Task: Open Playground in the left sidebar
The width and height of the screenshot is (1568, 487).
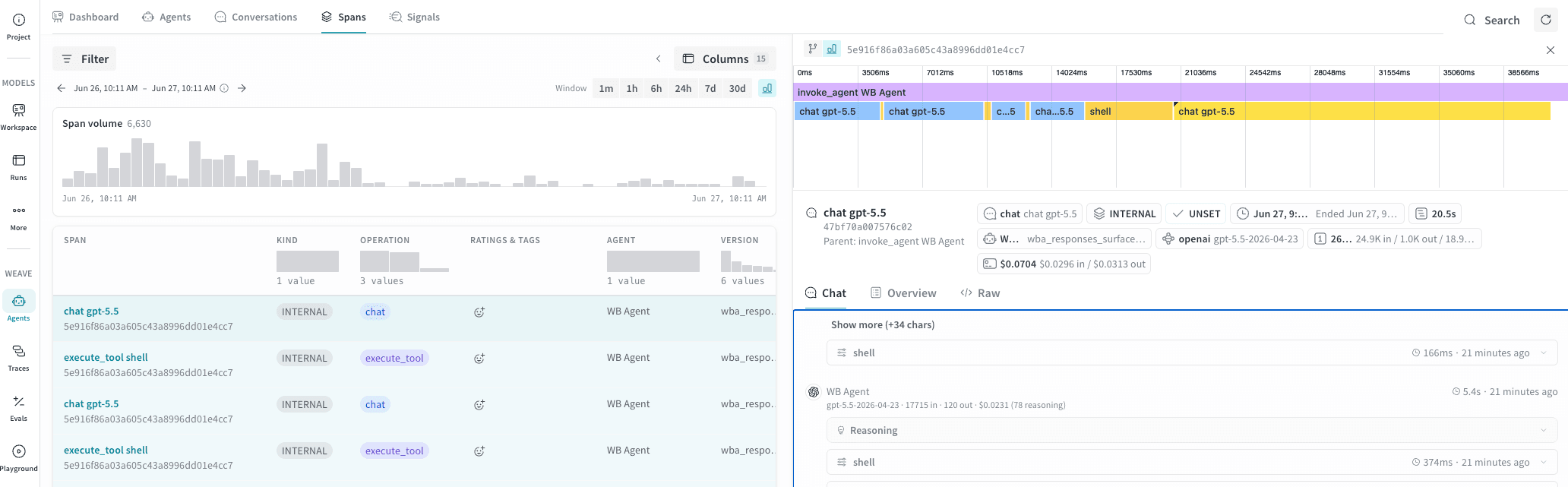Action: (x=19, y=457)
